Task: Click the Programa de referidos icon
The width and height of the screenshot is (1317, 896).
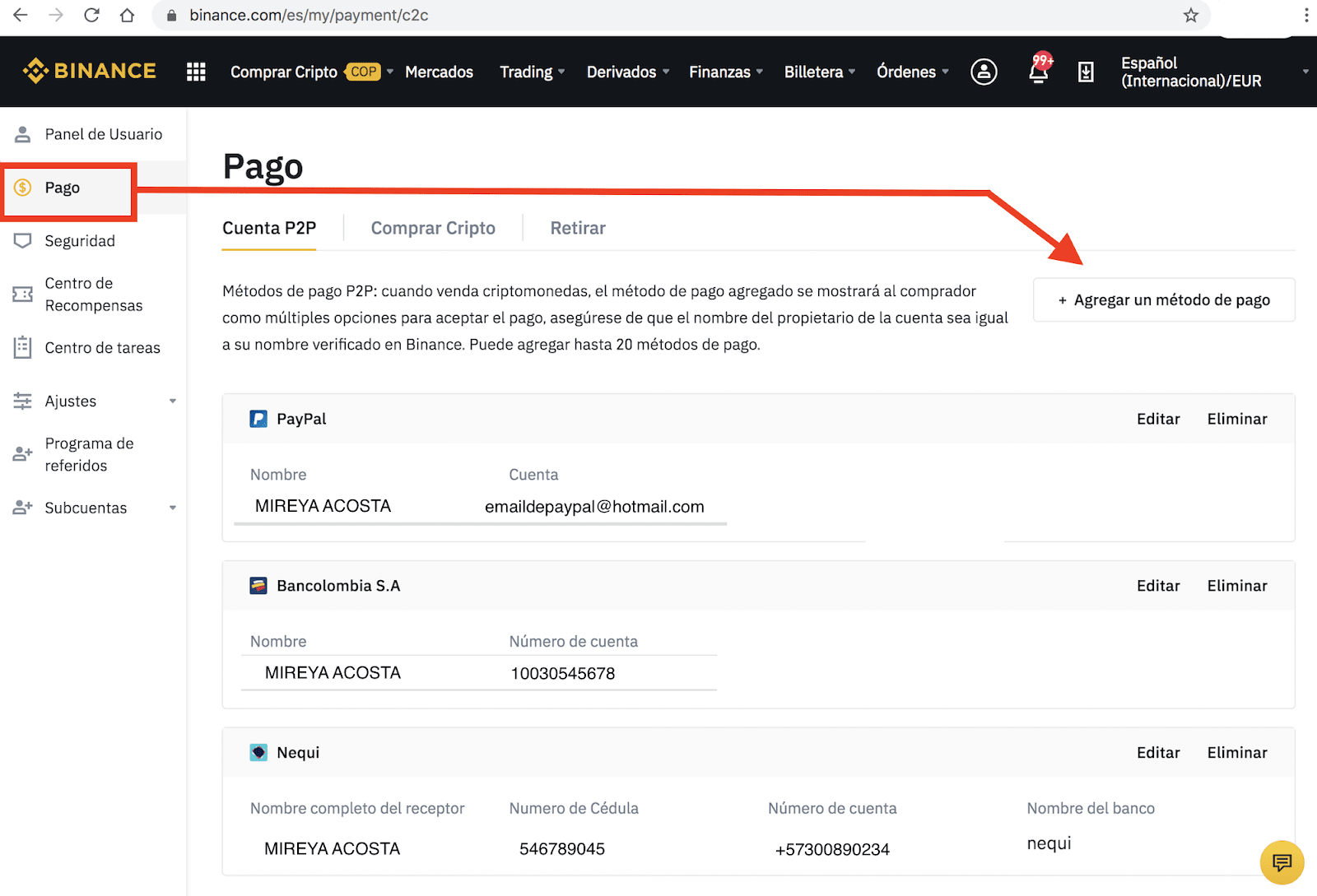Action: (x=23, y=454)
